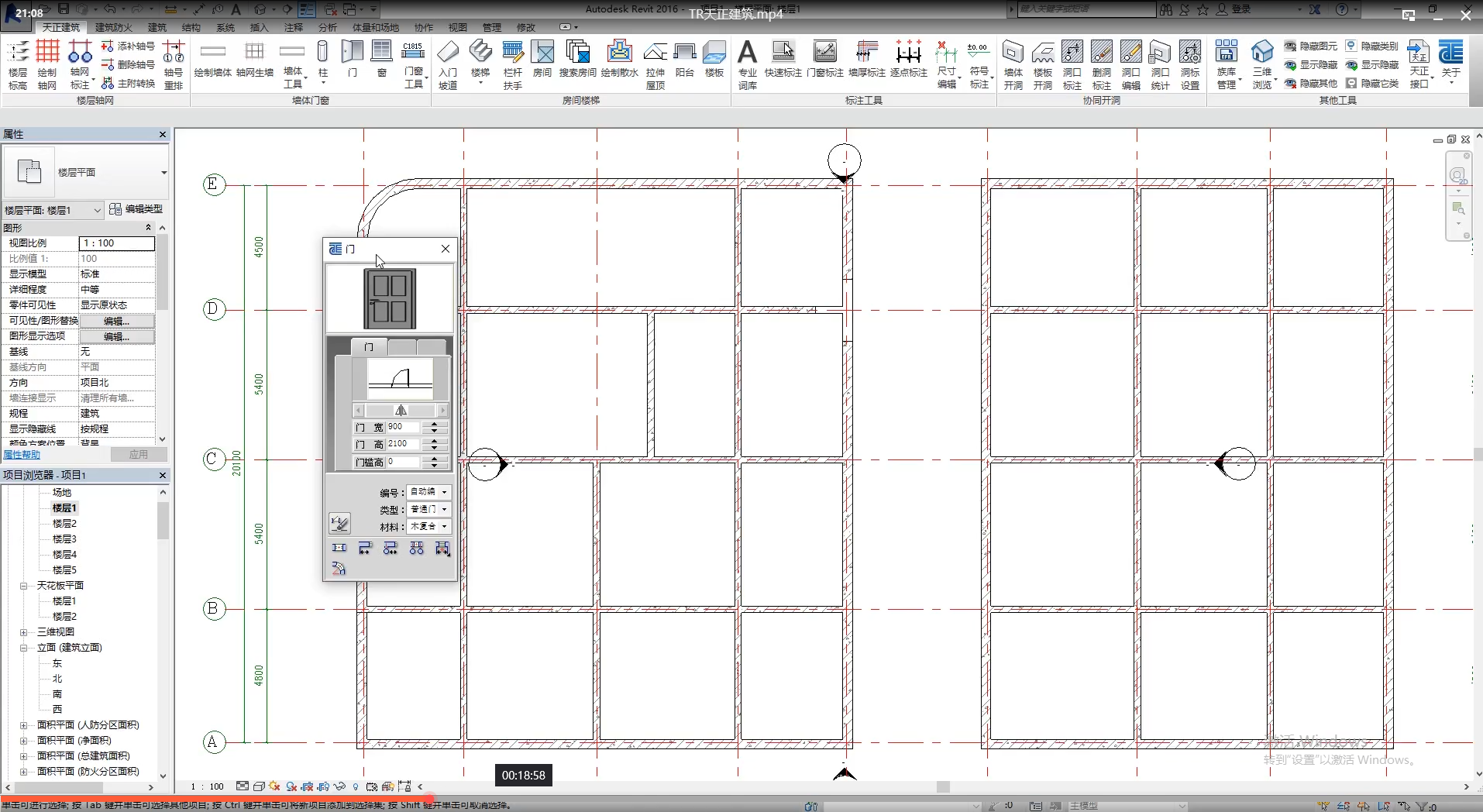Select the 窗 window tool

(x=381, y=60)
